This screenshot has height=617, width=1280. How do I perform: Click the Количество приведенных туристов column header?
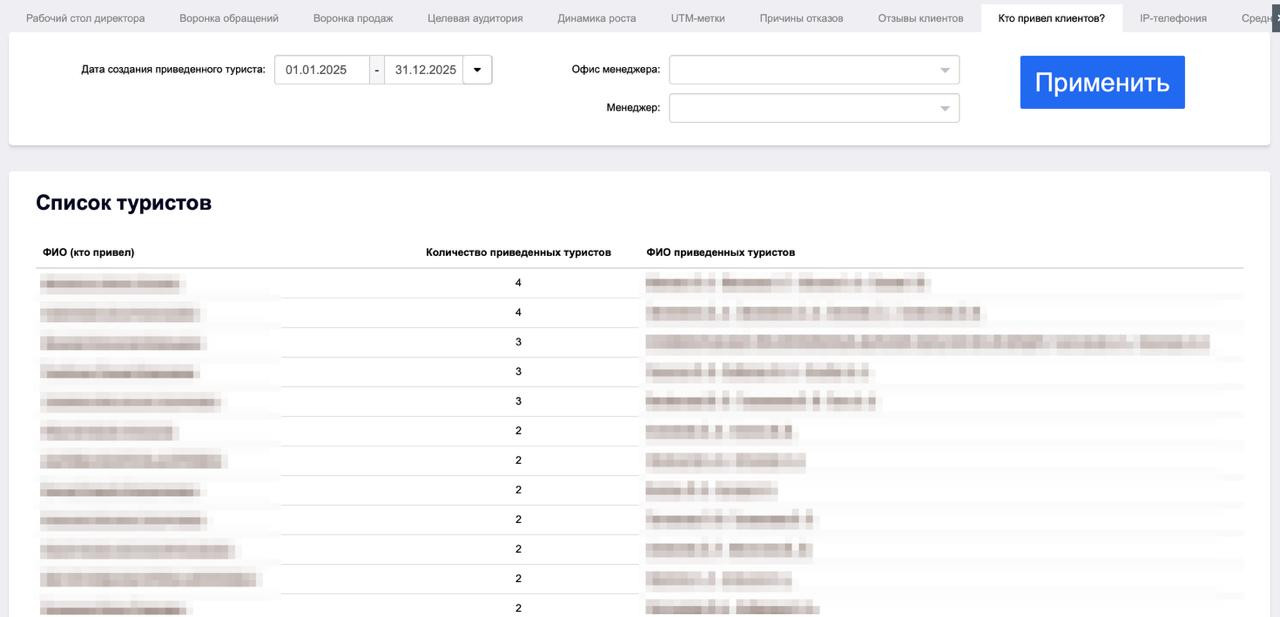pyautogui.click(x=518, y=252)
